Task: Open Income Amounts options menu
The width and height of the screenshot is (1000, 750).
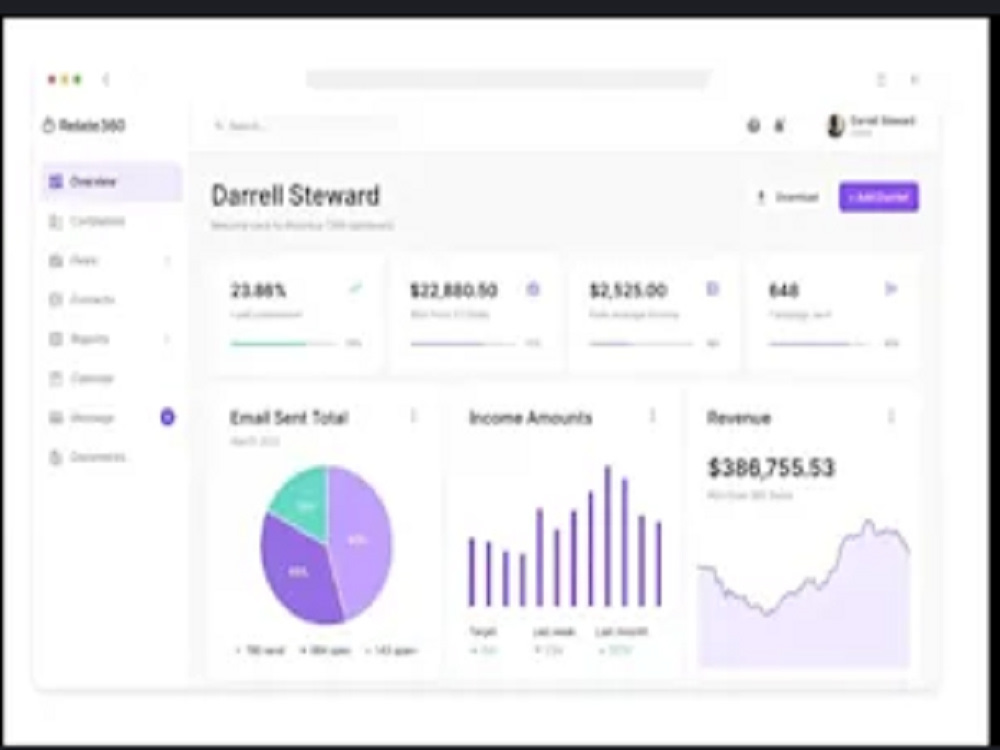Action: pyautogui.click(x=652, y=416)
